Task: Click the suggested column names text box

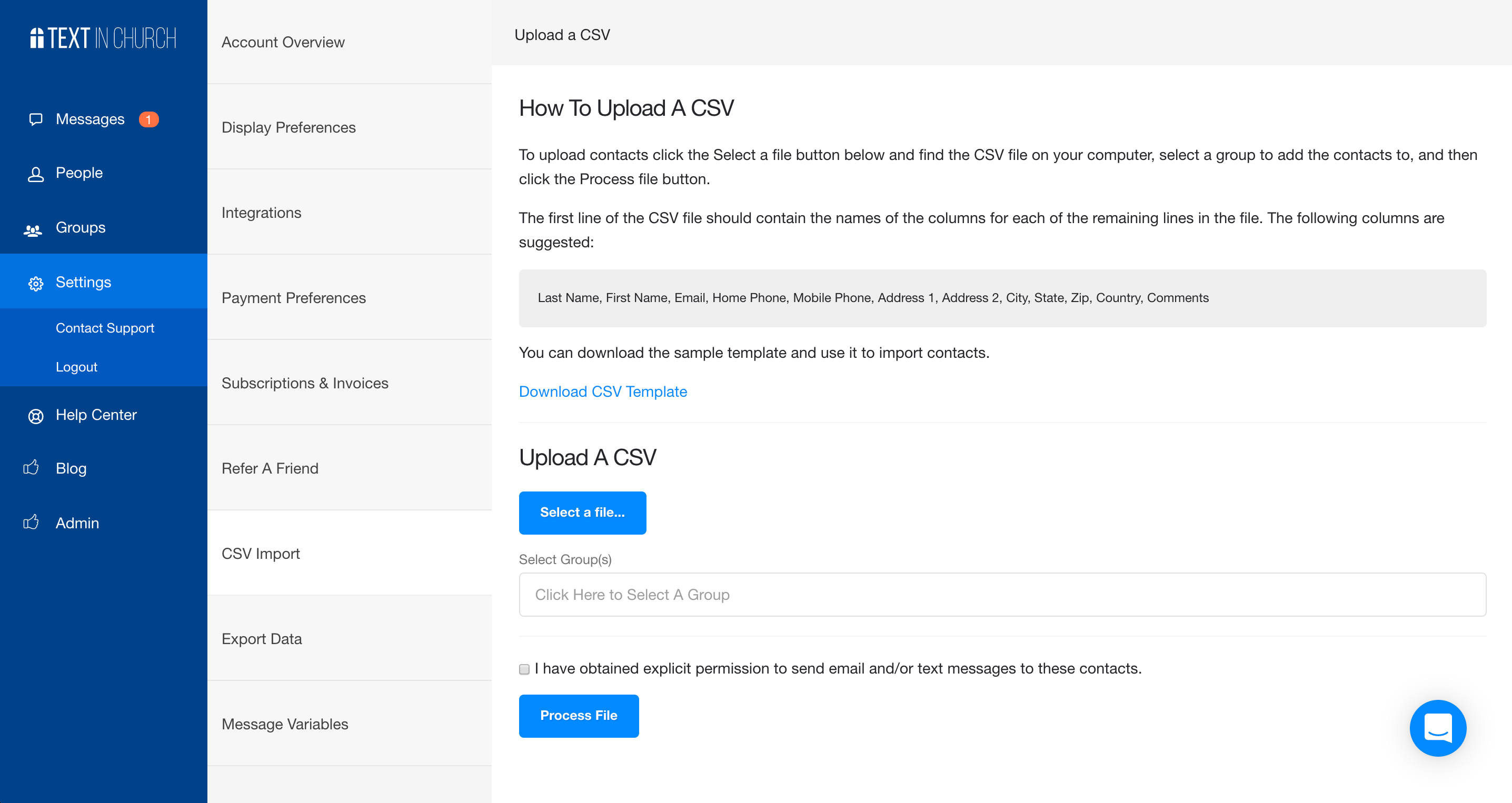Action: [1002, 298]
